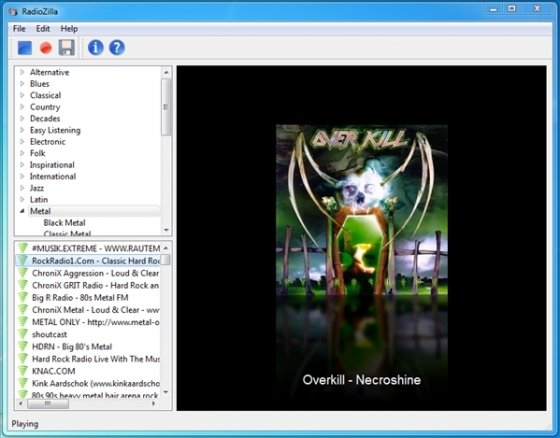
Task: Select ChroniX GRIT Radio station text
Action: point(95,285)
